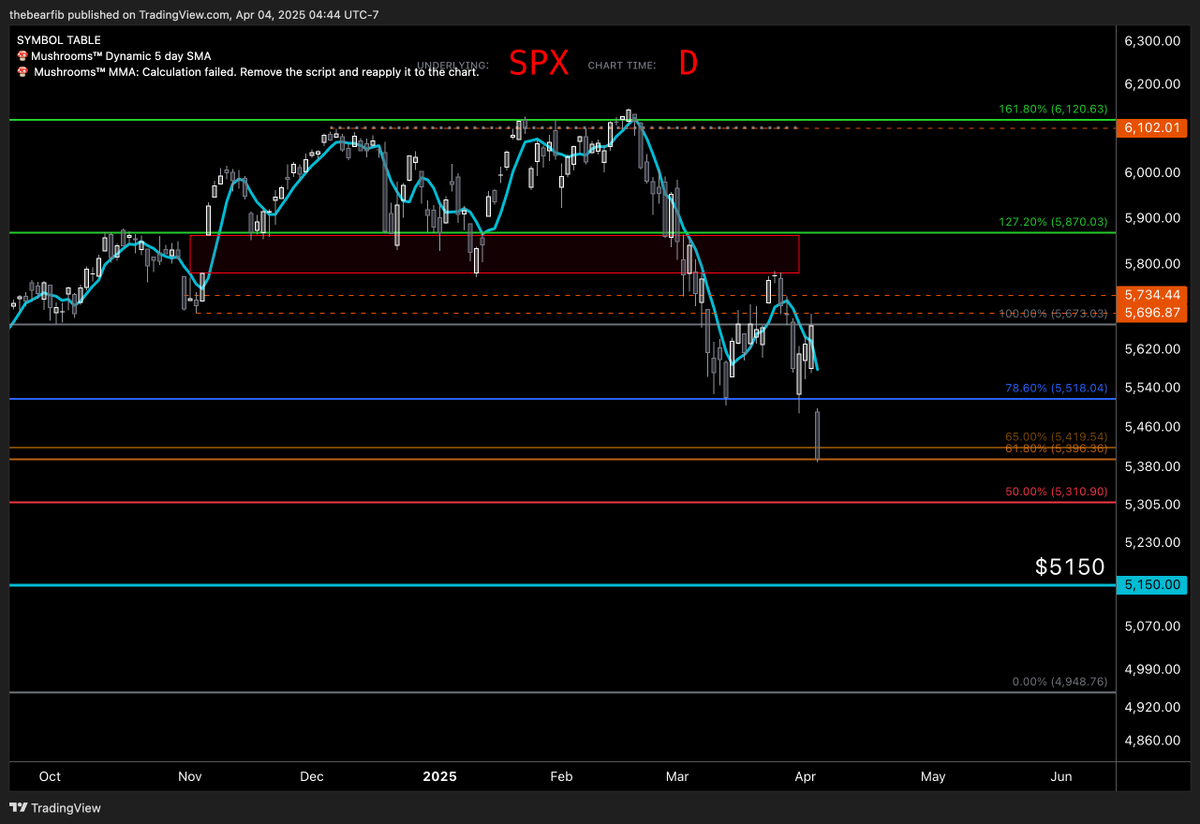Select the Mushrooms Dynamic 5 day SMA indicator label
This screenshot has height=824, width=1200.
click(122, 56)
